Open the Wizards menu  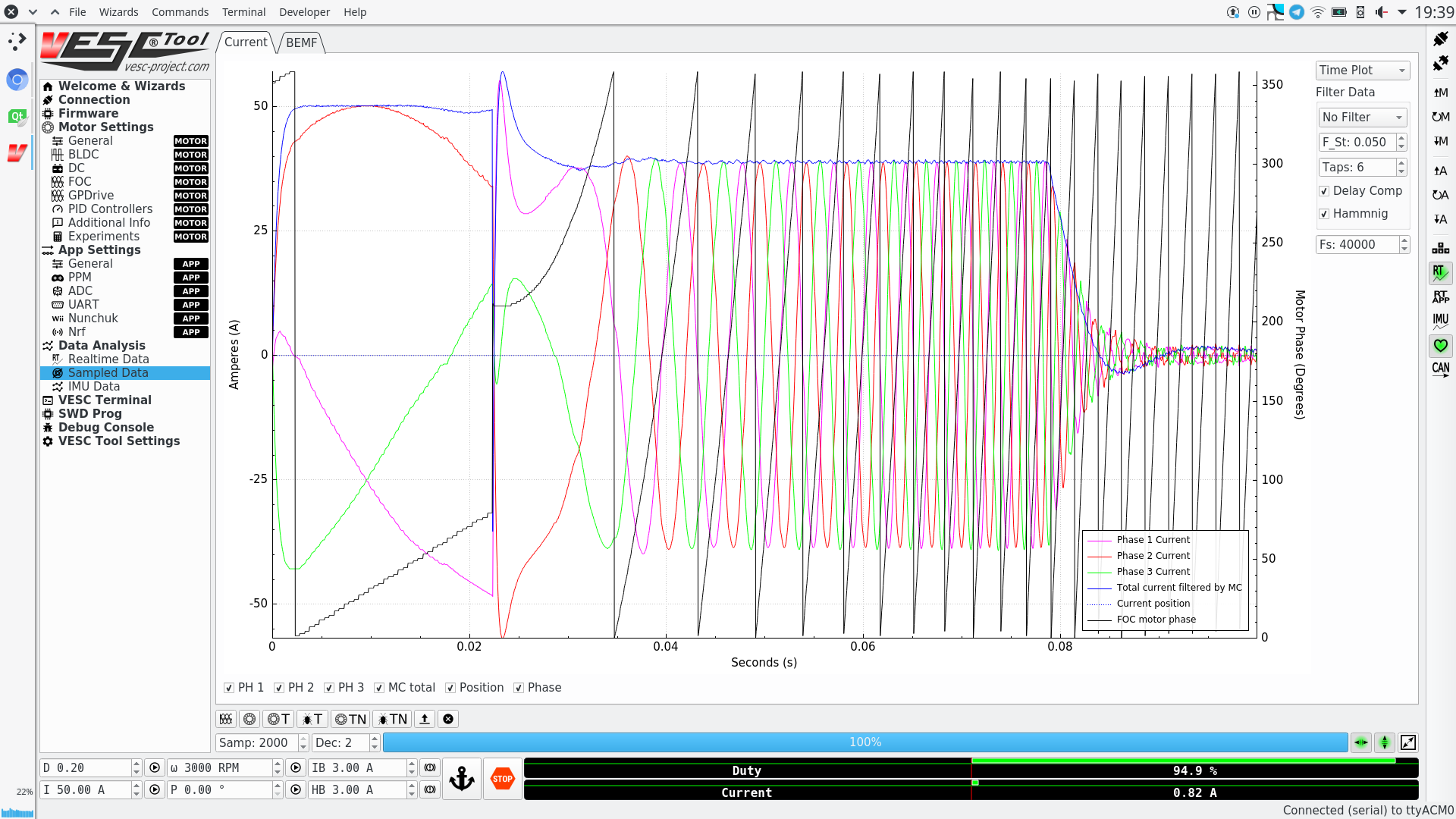(118, 12)
